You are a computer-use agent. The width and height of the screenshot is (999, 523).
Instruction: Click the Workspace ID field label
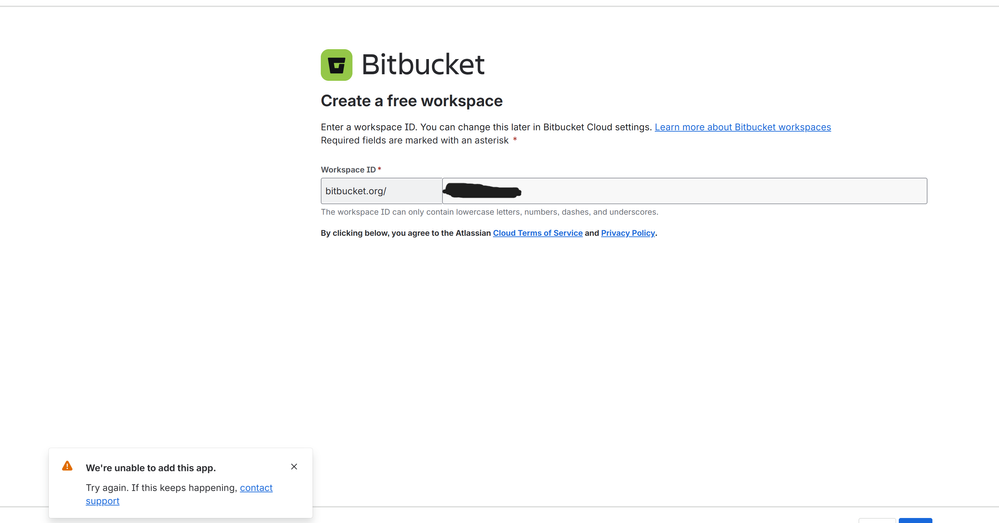(x=349, y=170)
